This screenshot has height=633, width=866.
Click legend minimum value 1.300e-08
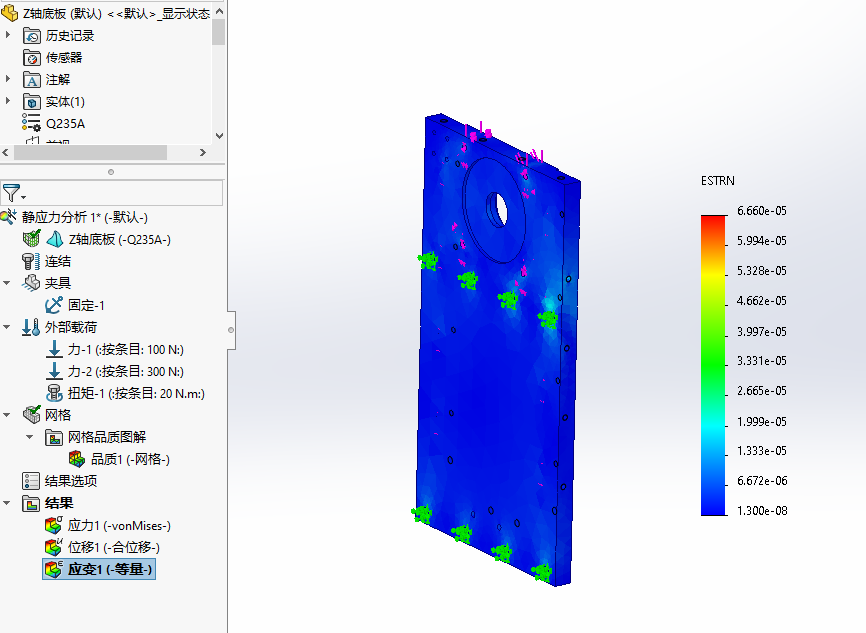click(x=762, y=510)
